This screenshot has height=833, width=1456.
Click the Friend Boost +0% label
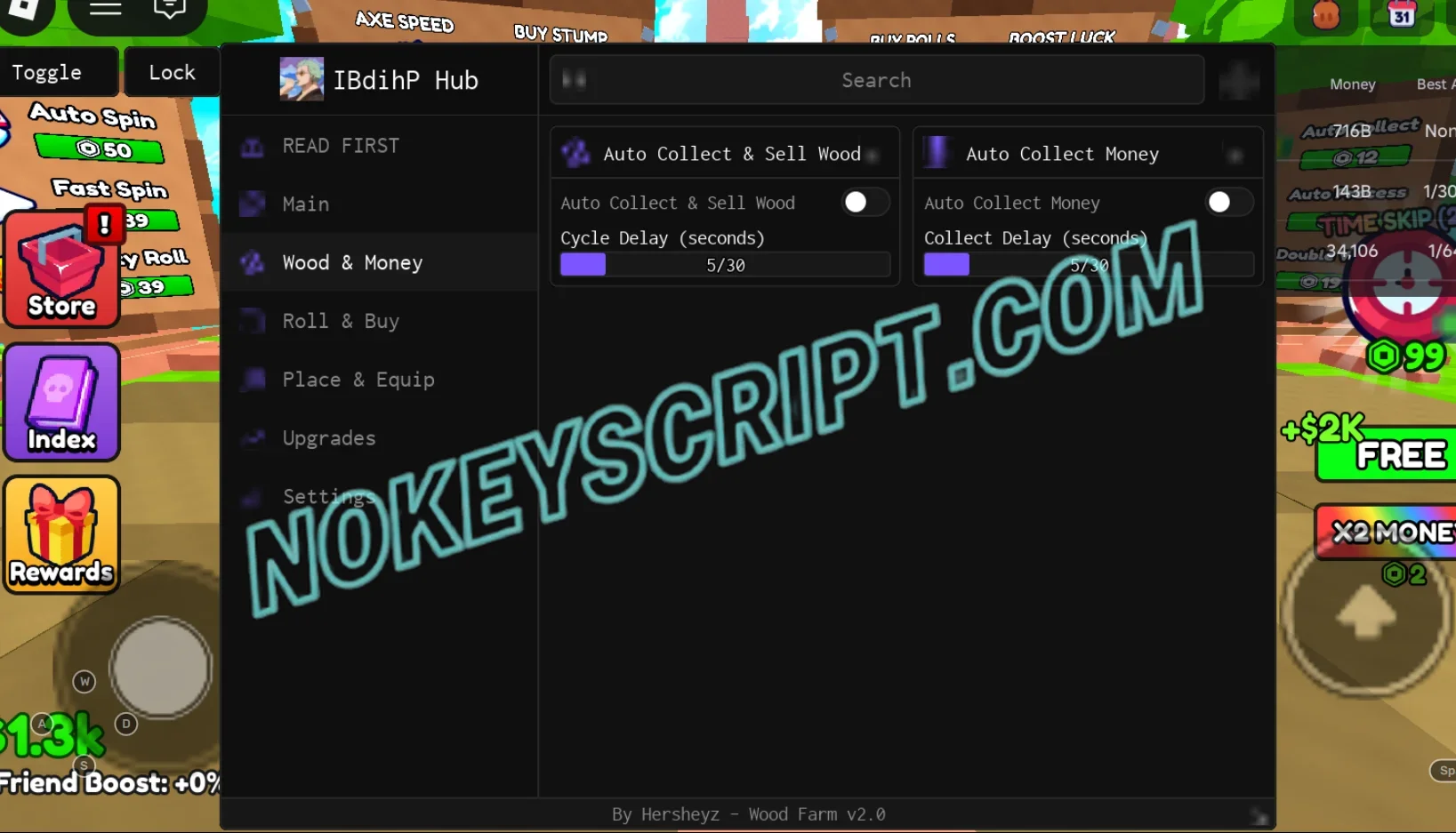109,782
